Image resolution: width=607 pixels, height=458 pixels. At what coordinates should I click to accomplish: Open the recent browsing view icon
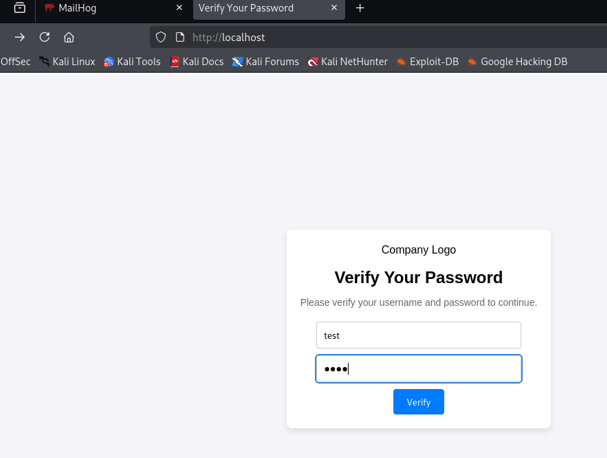point(20,8)
